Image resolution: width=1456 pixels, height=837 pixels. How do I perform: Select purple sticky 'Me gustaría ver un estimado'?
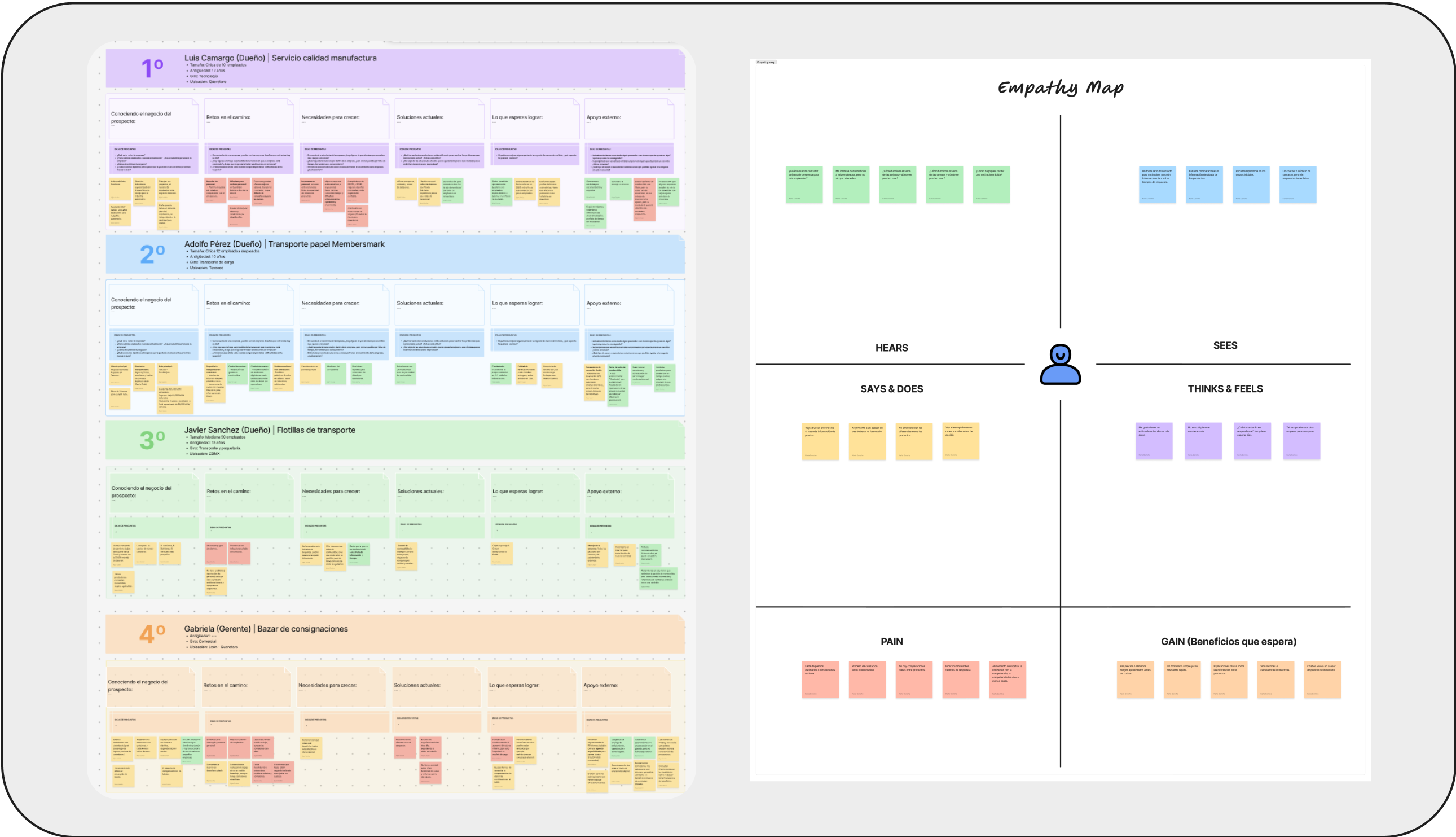tap(1153, 441)
